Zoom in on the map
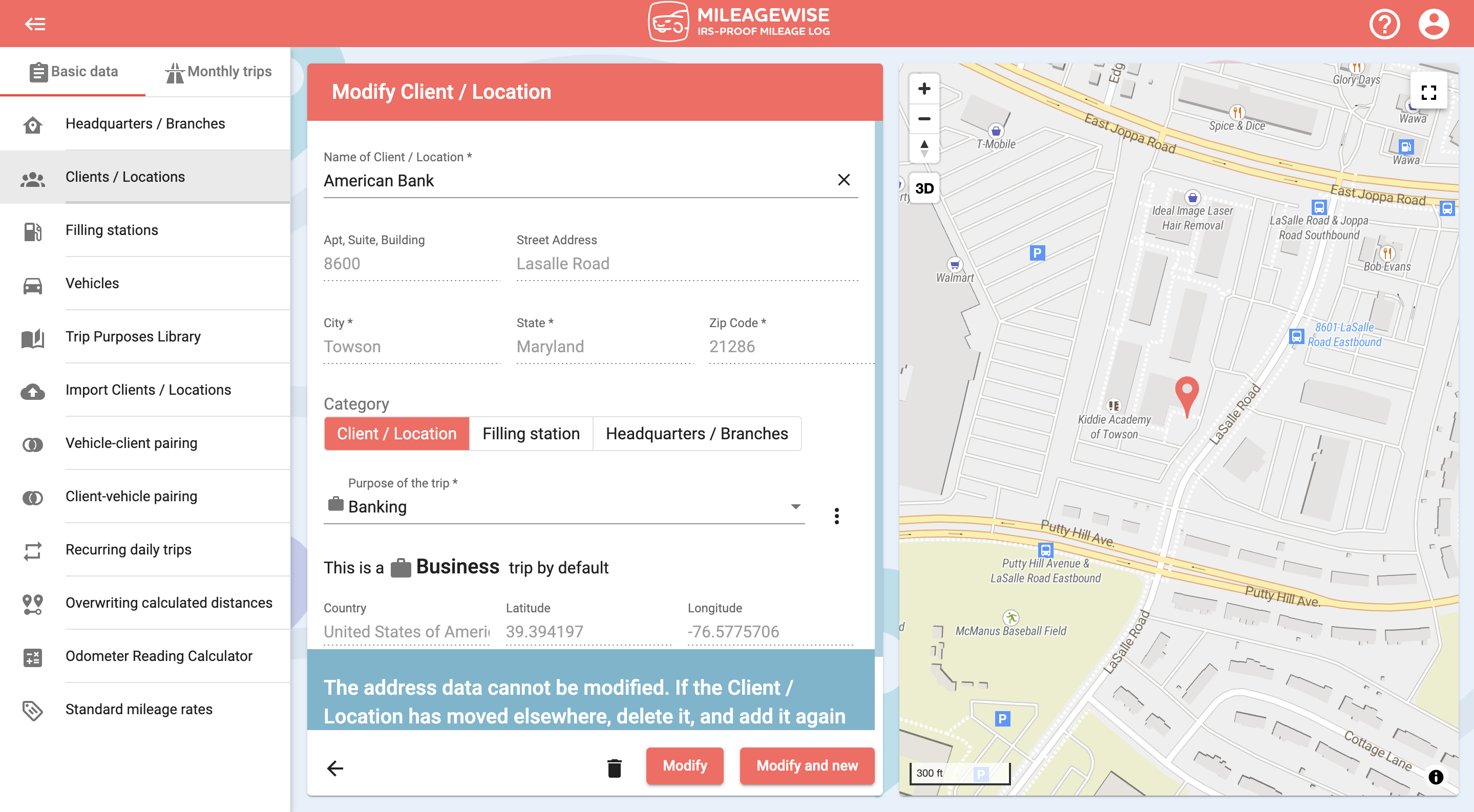Screen dimensions: 1474x812 pyautogui.click(x=924, y=89)
